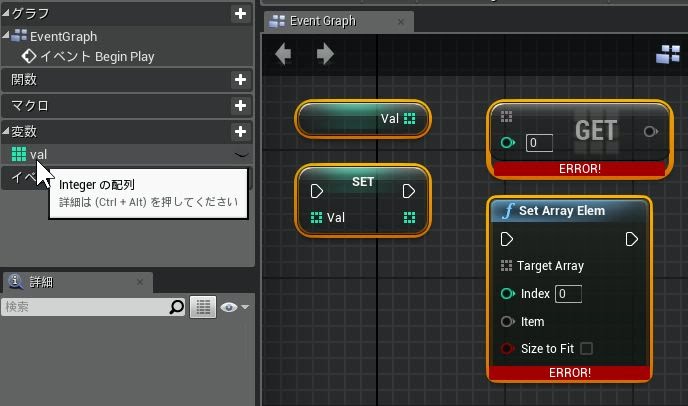The image size is (688, 406).
Task: Navigate back with left arrow in graph
Action: [283, 54]
